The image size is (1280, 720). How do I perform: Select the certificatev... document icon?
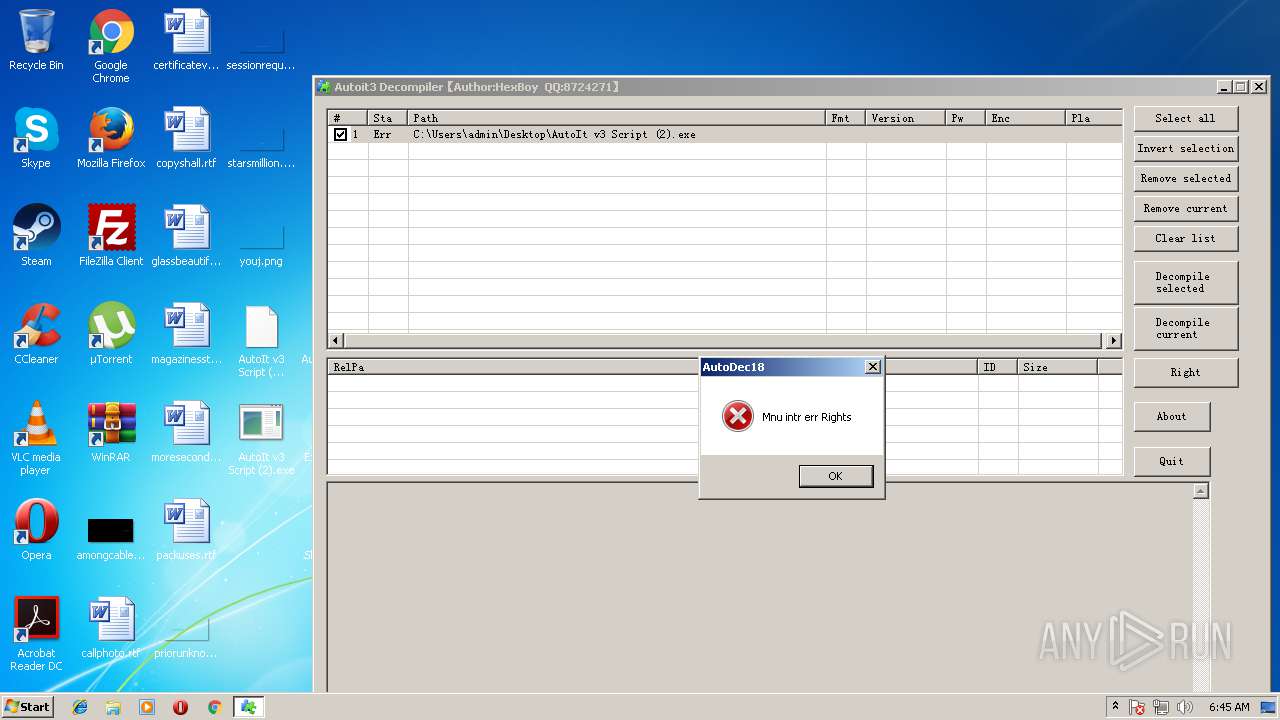[x=186, y=41]
